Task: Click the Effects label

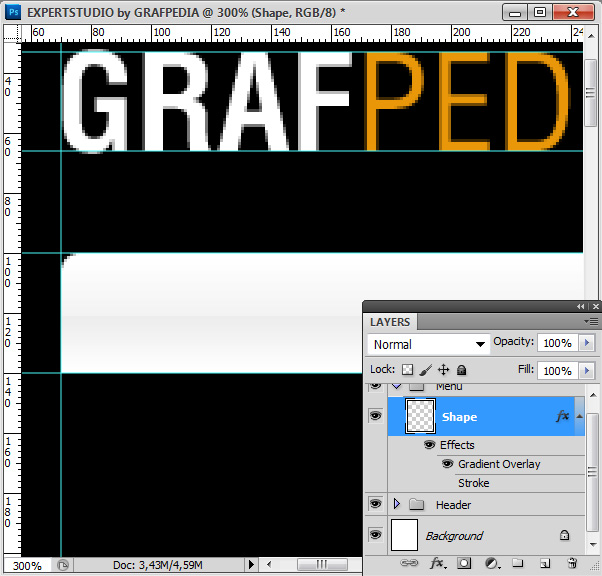Action: 457,445
